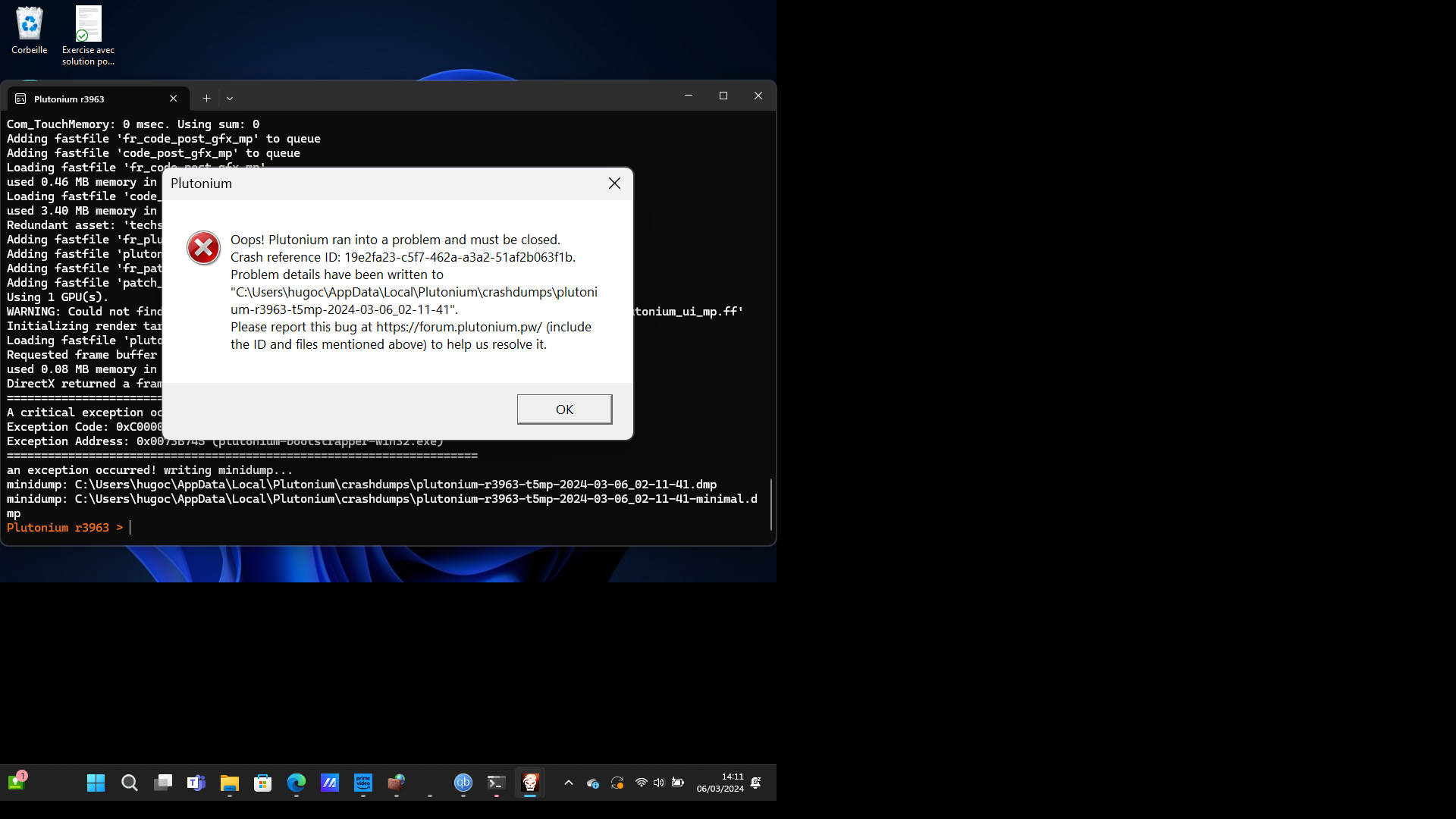Close the Plutonium error dialog
1456x819 pixels.
pos(614,184)
